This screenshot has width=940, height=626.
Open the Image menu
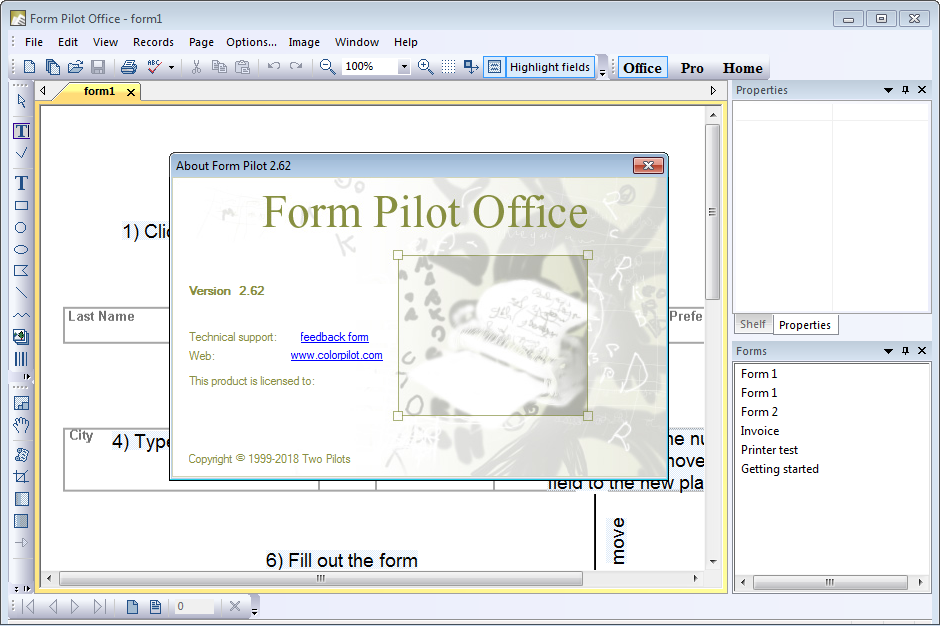[304, 42]
